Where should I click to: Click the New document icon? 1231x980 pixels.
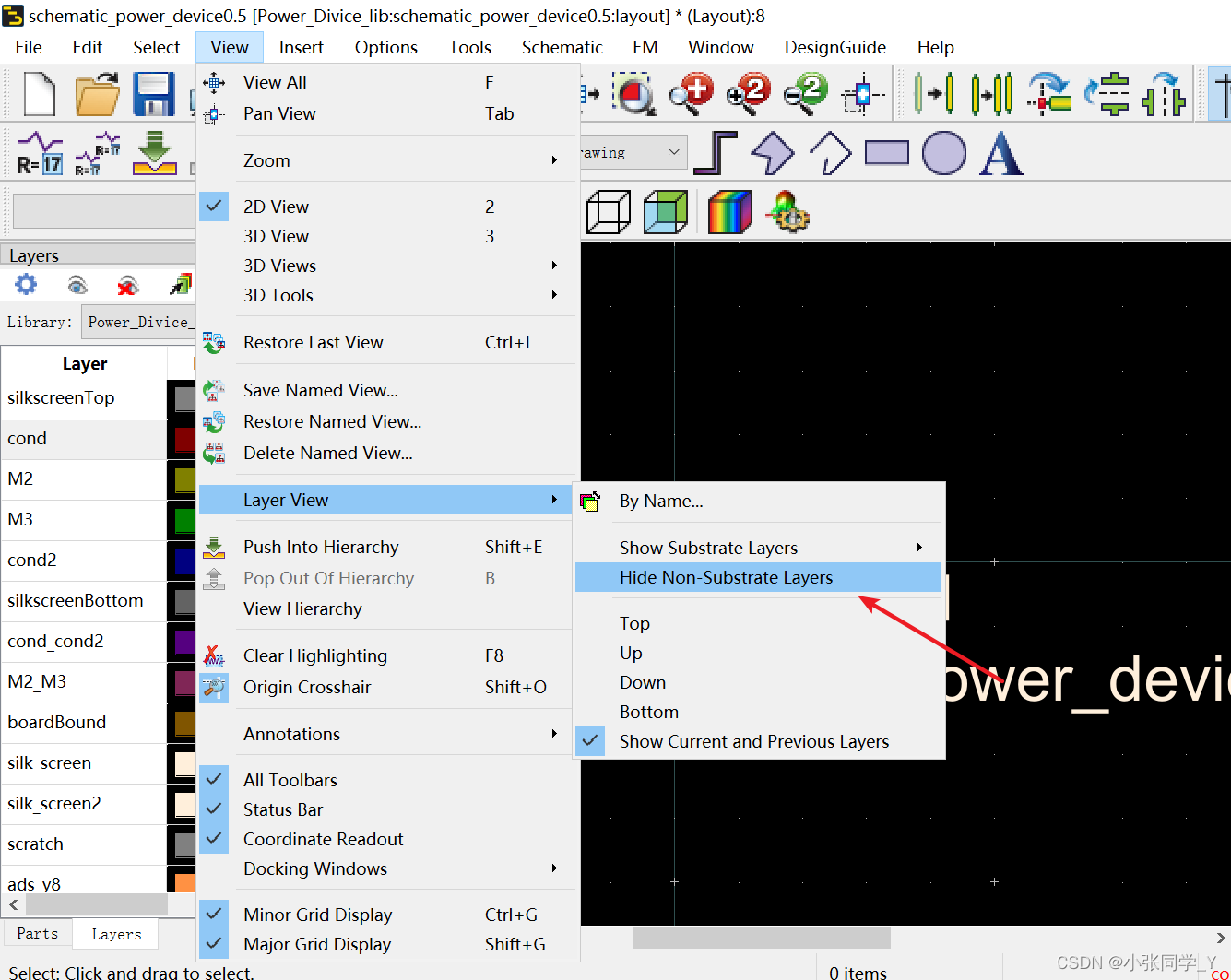coord(40,95)
